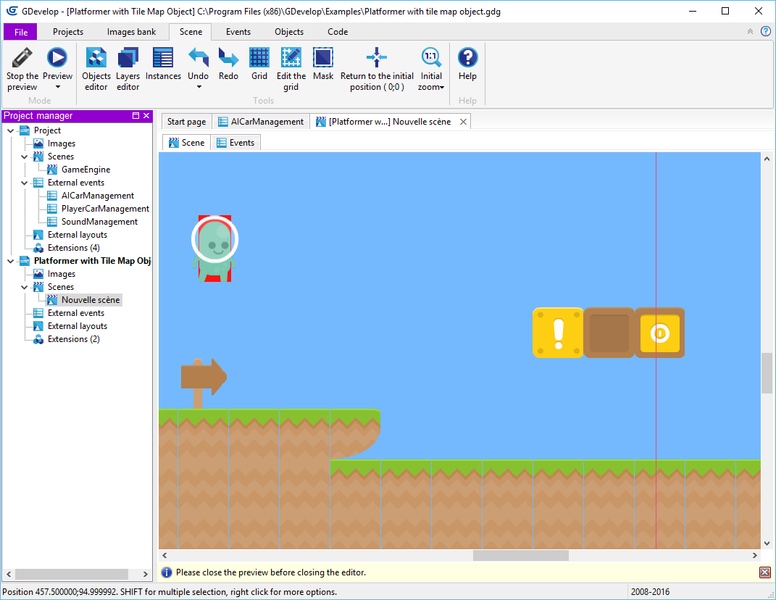Collapse the External events tree node
Viewport: 776px width, 600px height.
point(25,183)
